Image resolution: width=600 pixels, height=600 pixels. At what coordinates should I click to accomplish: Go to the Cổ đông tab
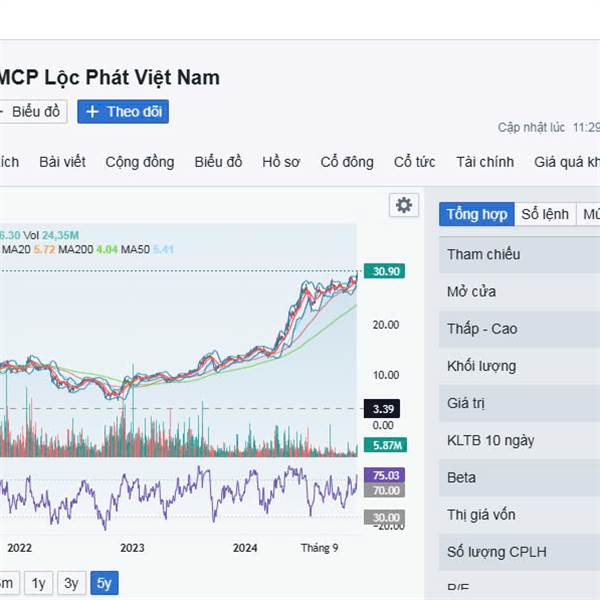click(x=347, y=162)
